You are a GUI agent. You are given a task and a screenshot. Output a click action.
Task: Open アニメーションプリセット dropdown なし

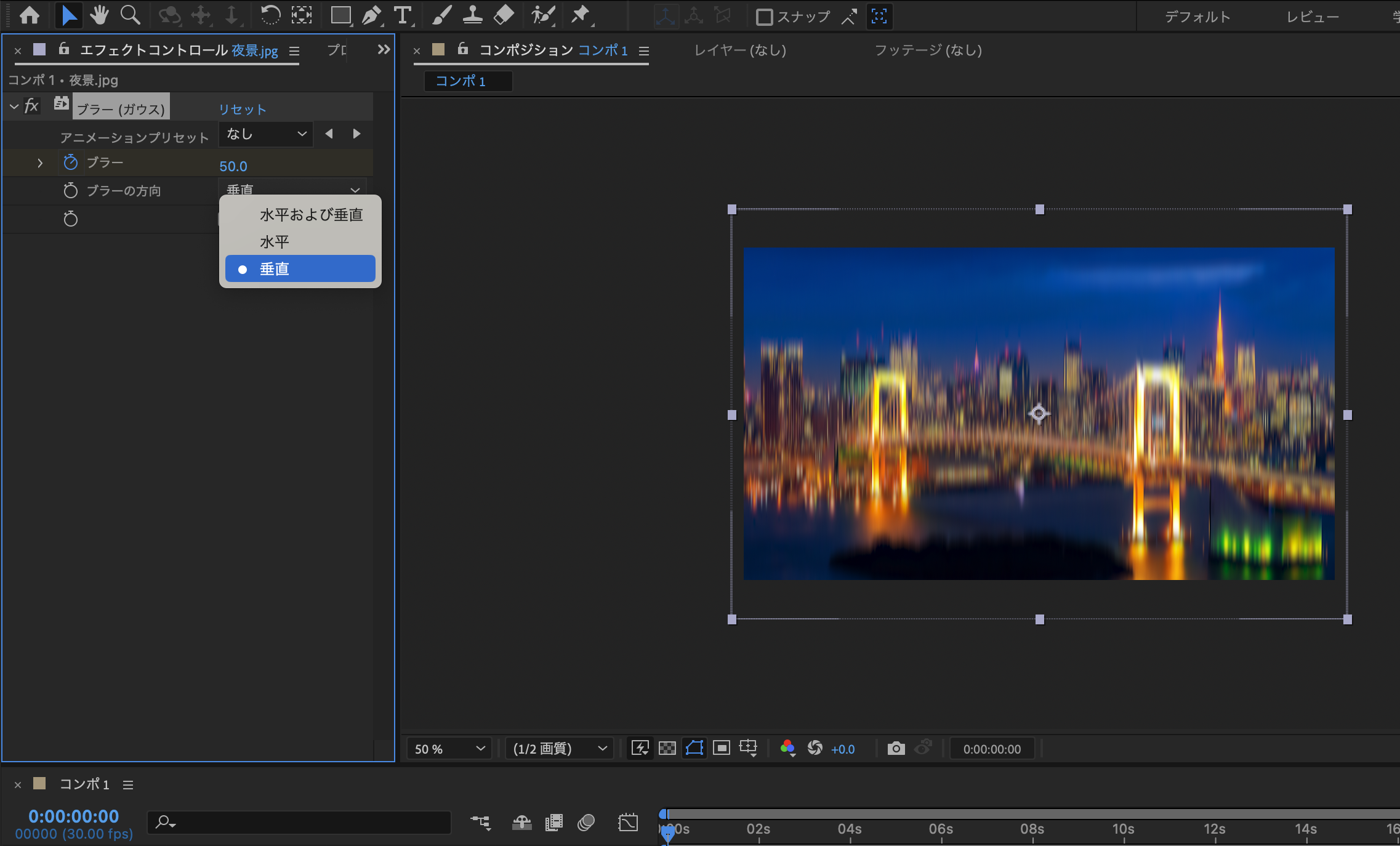(266, 134)
